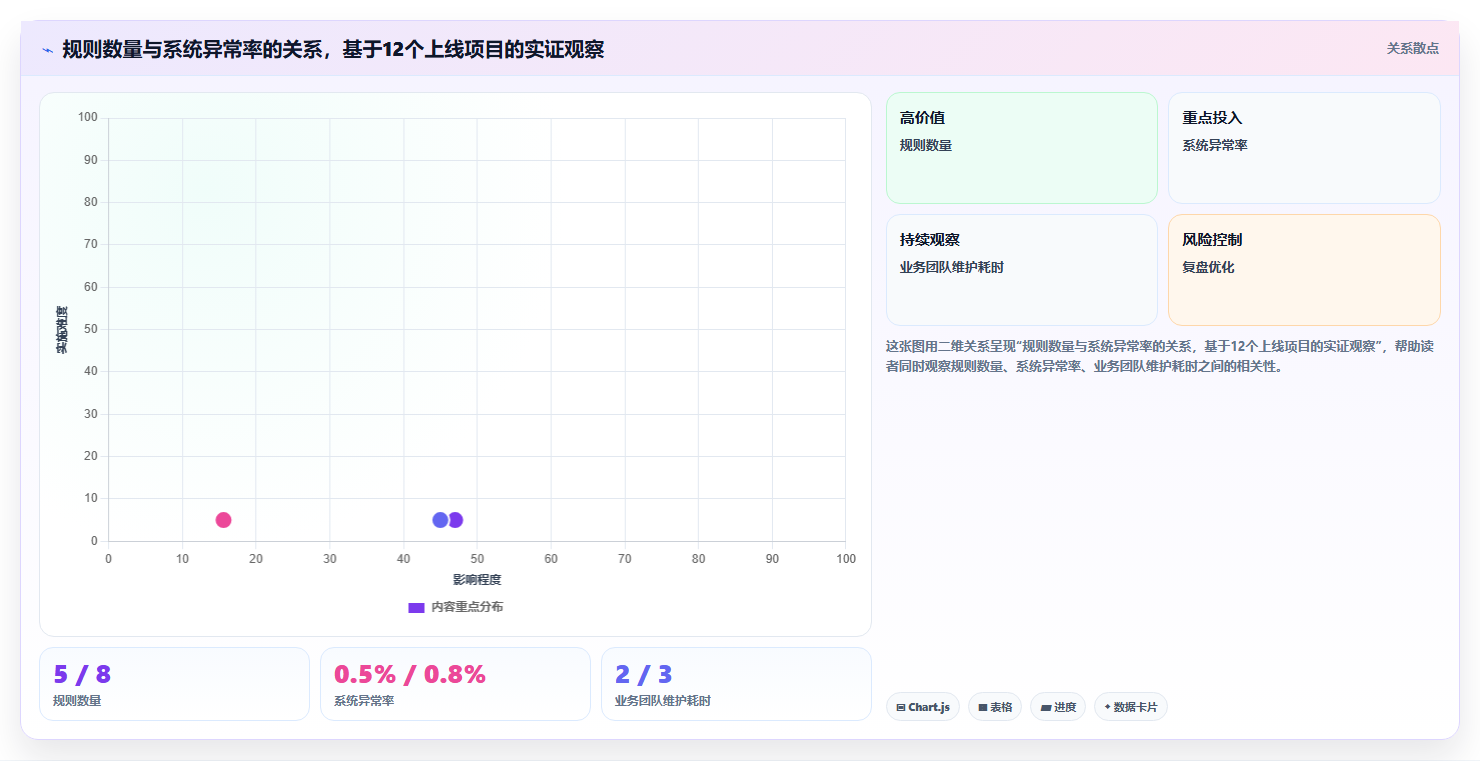
Task: Select the pink scatter data point
Action: coord(223,520)
